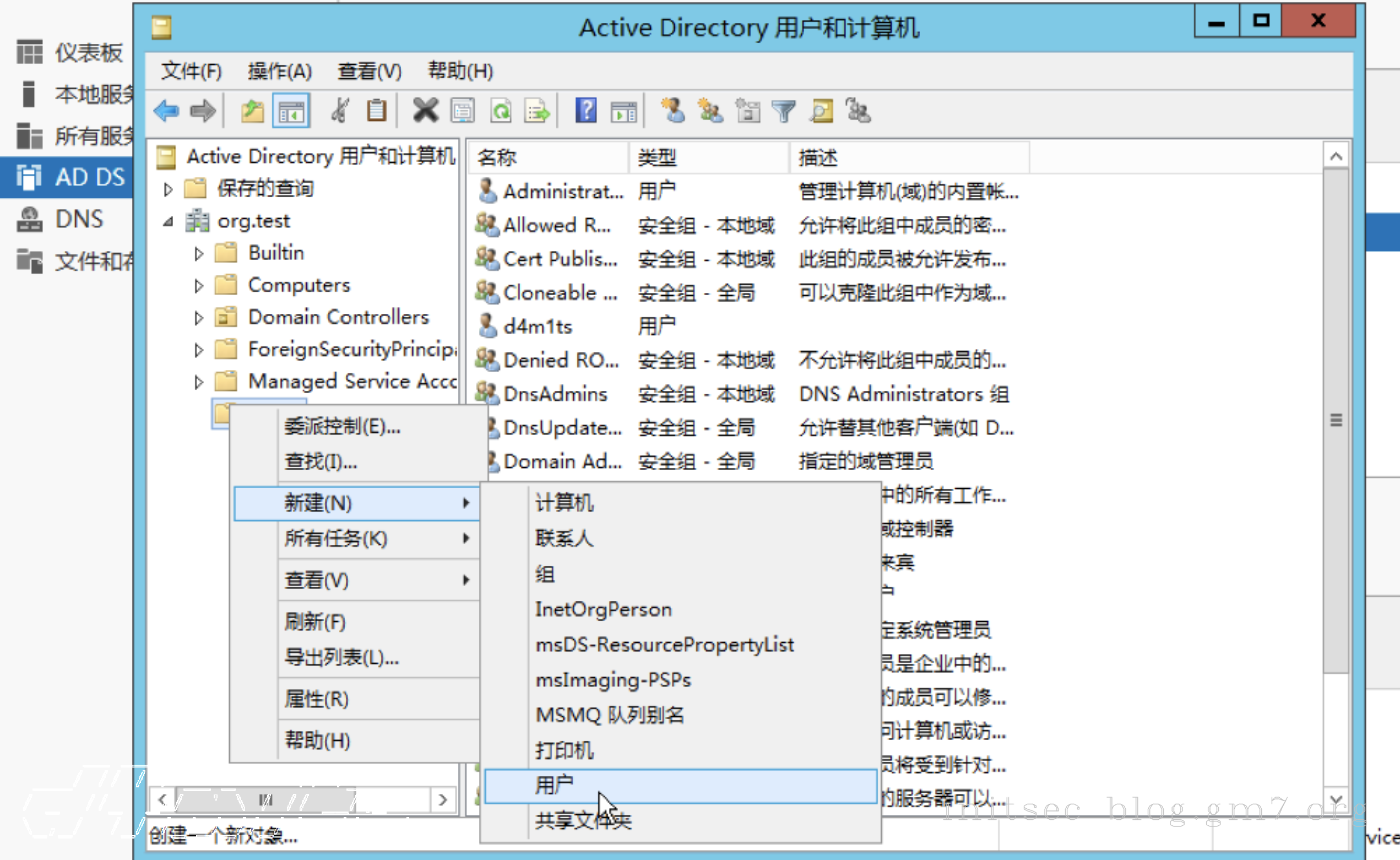Toggle the show/hide console tree icon
The height and width of the screenshot is (860, 1400).
(x=291, y=110)
